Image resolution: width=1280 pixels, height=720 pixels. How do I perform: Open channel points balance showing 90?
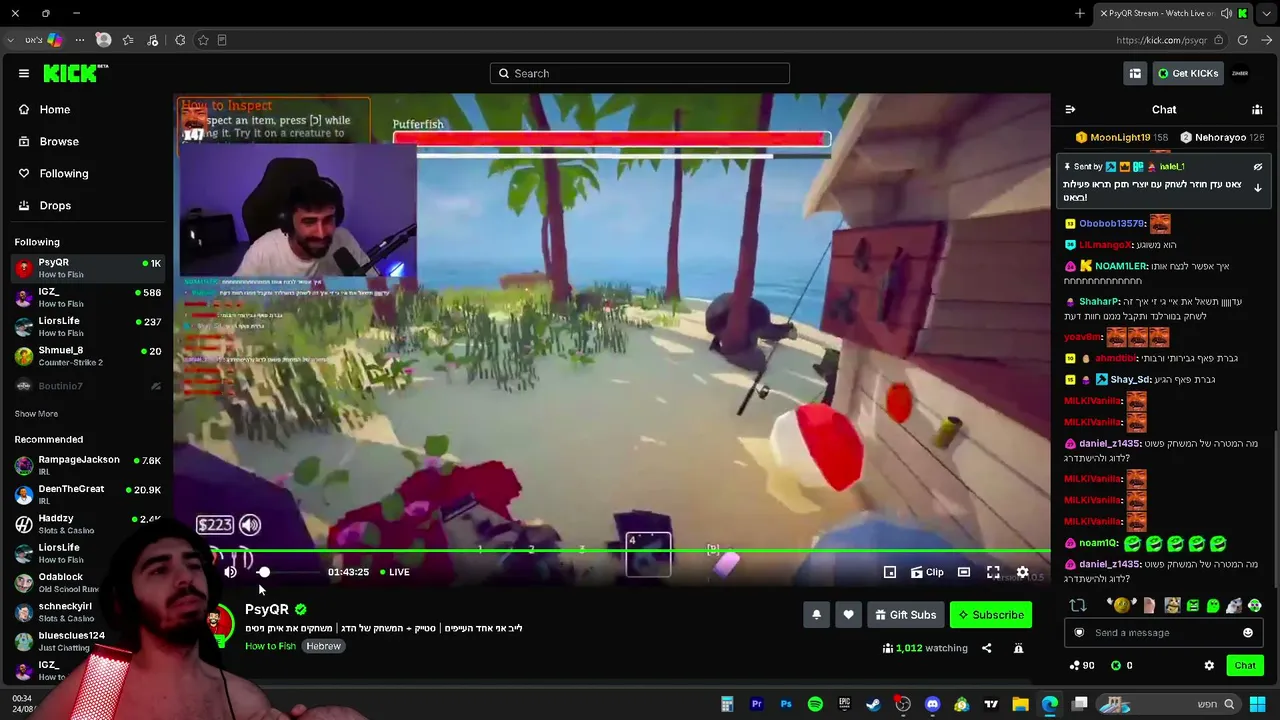[1082, 665]
